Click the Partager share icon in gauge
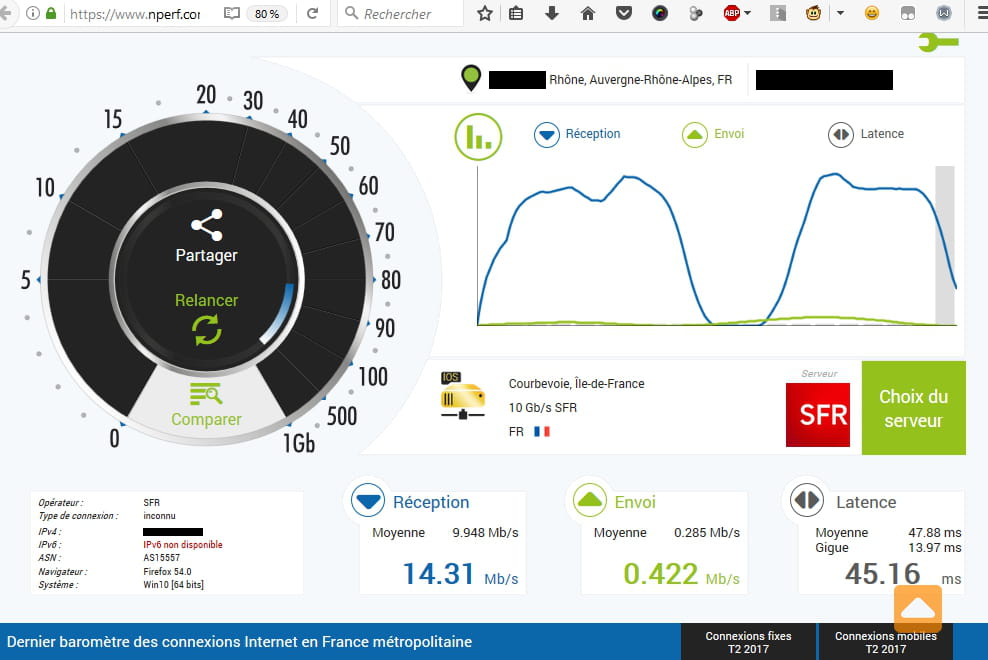The image size is (988, 660). pos(207,225)
